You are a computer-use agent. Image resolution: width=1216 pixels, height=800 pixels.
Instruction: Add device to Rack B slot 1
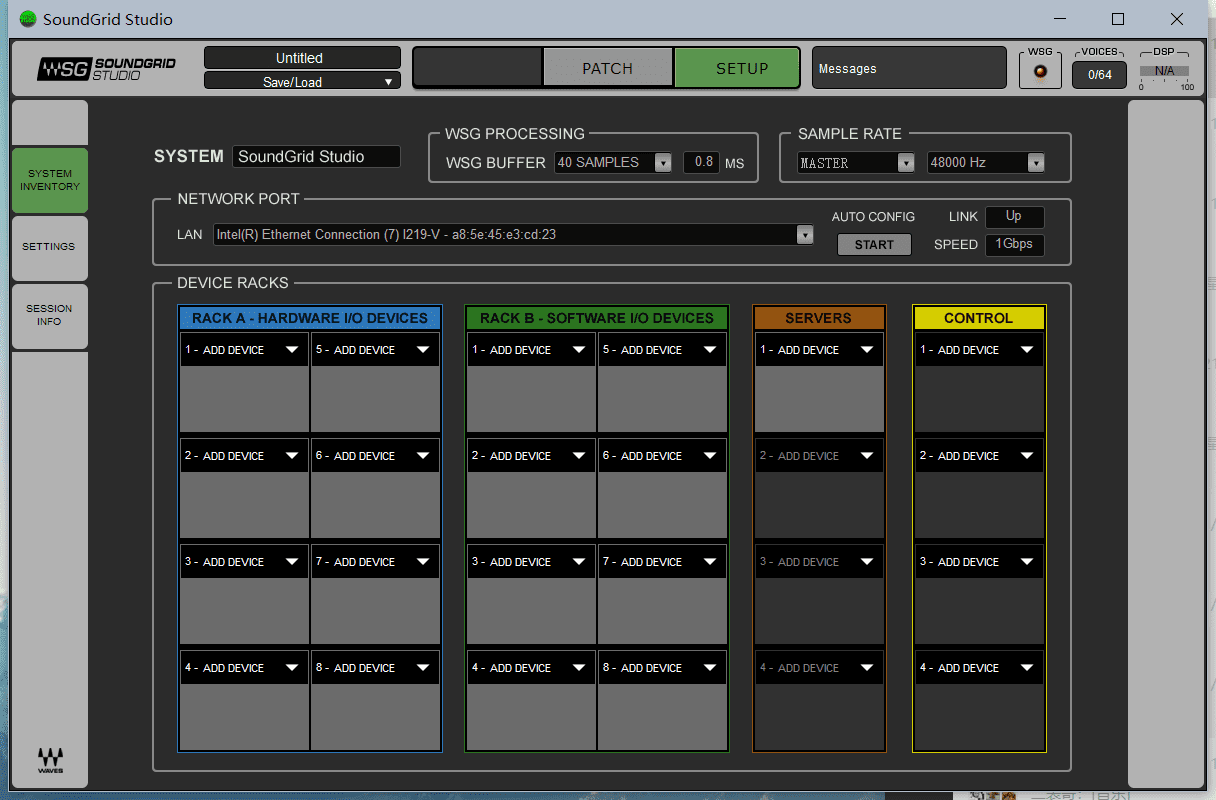531,350
